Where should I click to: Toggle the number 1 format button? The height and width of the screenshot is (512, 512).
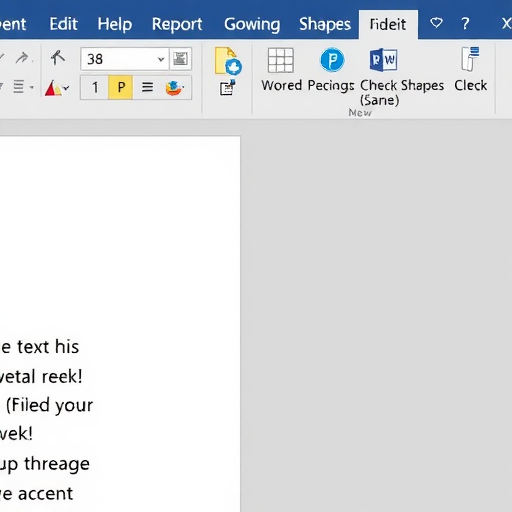tap(95, 87)
